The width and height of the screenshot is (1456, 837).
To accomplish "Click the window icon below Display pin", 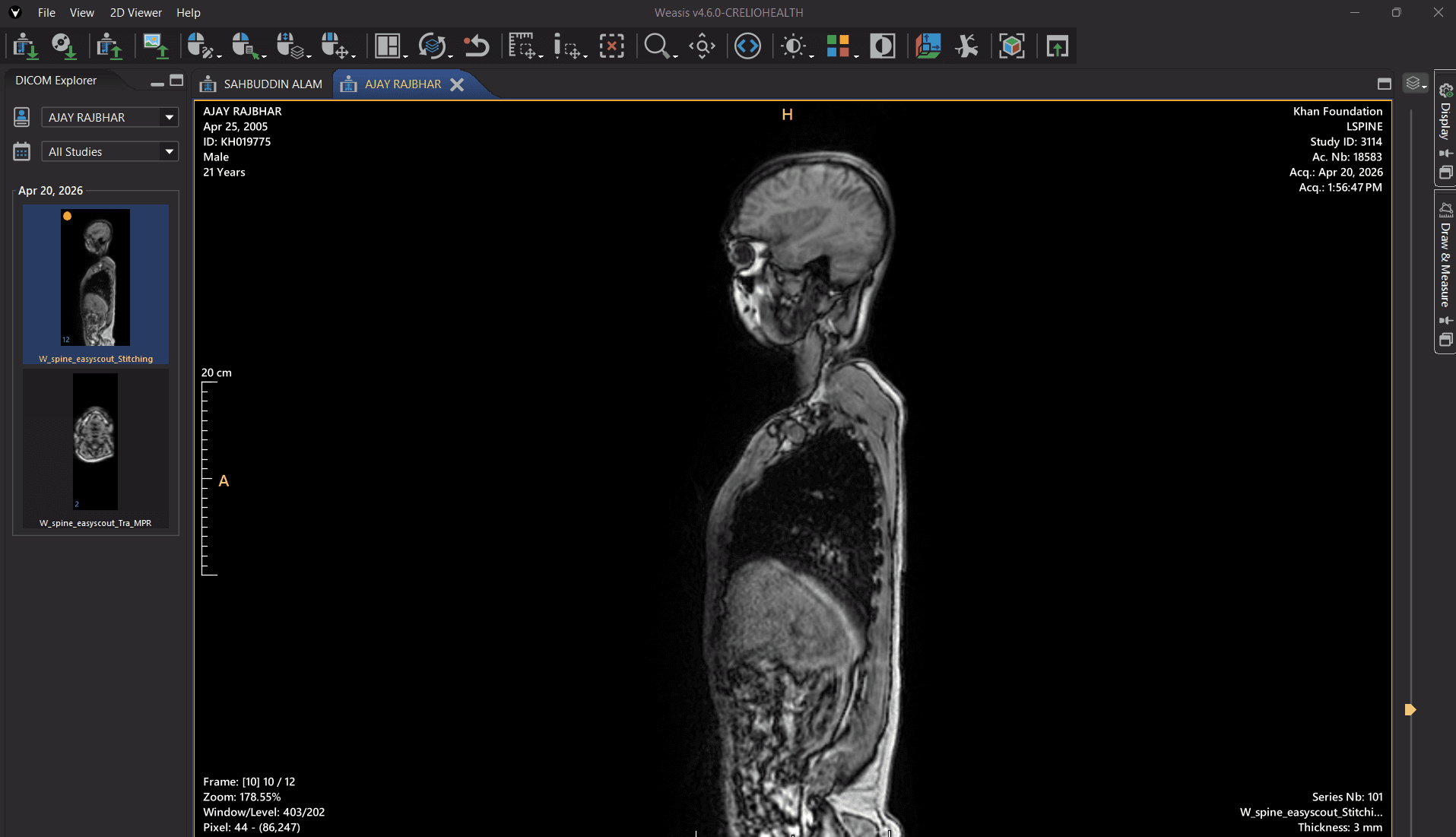I will 1445,173.
